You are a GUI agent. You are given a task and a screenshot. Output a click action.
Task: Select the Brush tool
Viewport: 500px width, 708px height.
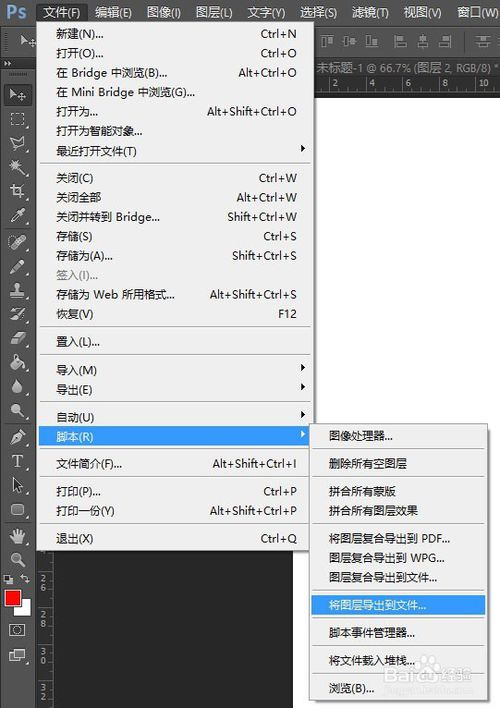click(18, 266)
